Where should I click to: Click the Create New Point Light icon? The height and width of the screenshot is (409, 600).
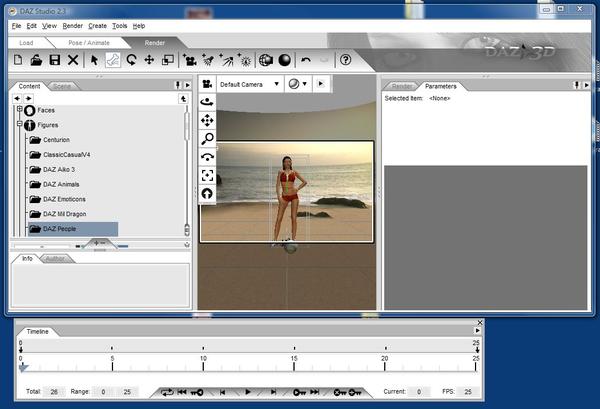pyautogui.click(x=245, y=60)
